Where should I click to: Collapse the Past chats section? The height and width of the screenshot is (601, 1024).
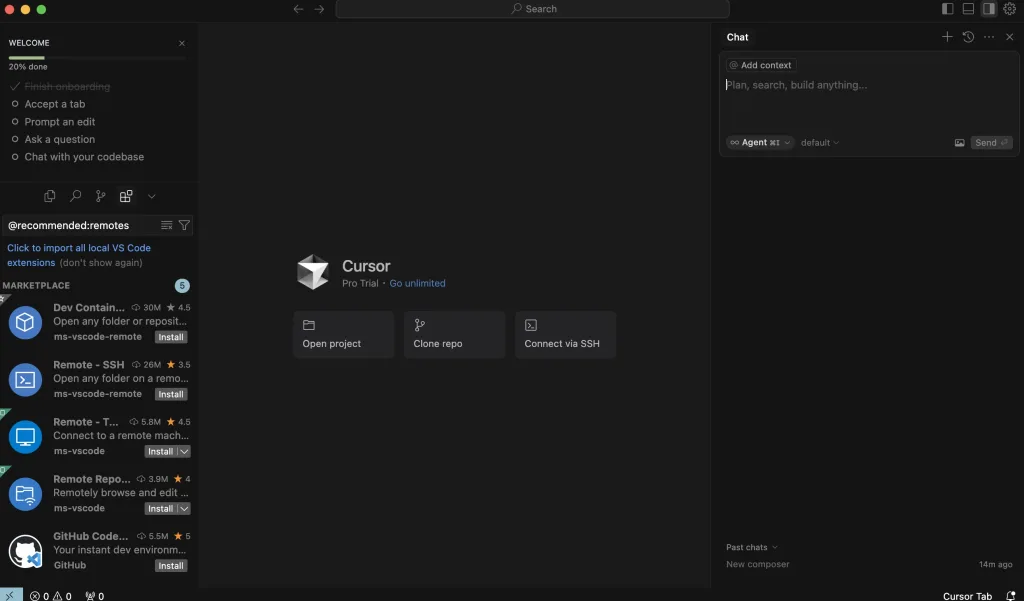tap(752, 547)
